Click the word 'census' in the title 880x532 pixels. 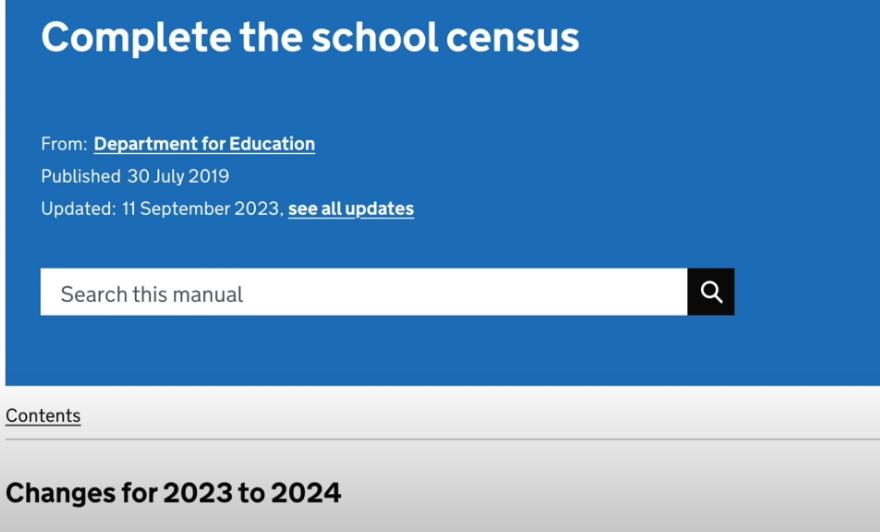point(512,38)
